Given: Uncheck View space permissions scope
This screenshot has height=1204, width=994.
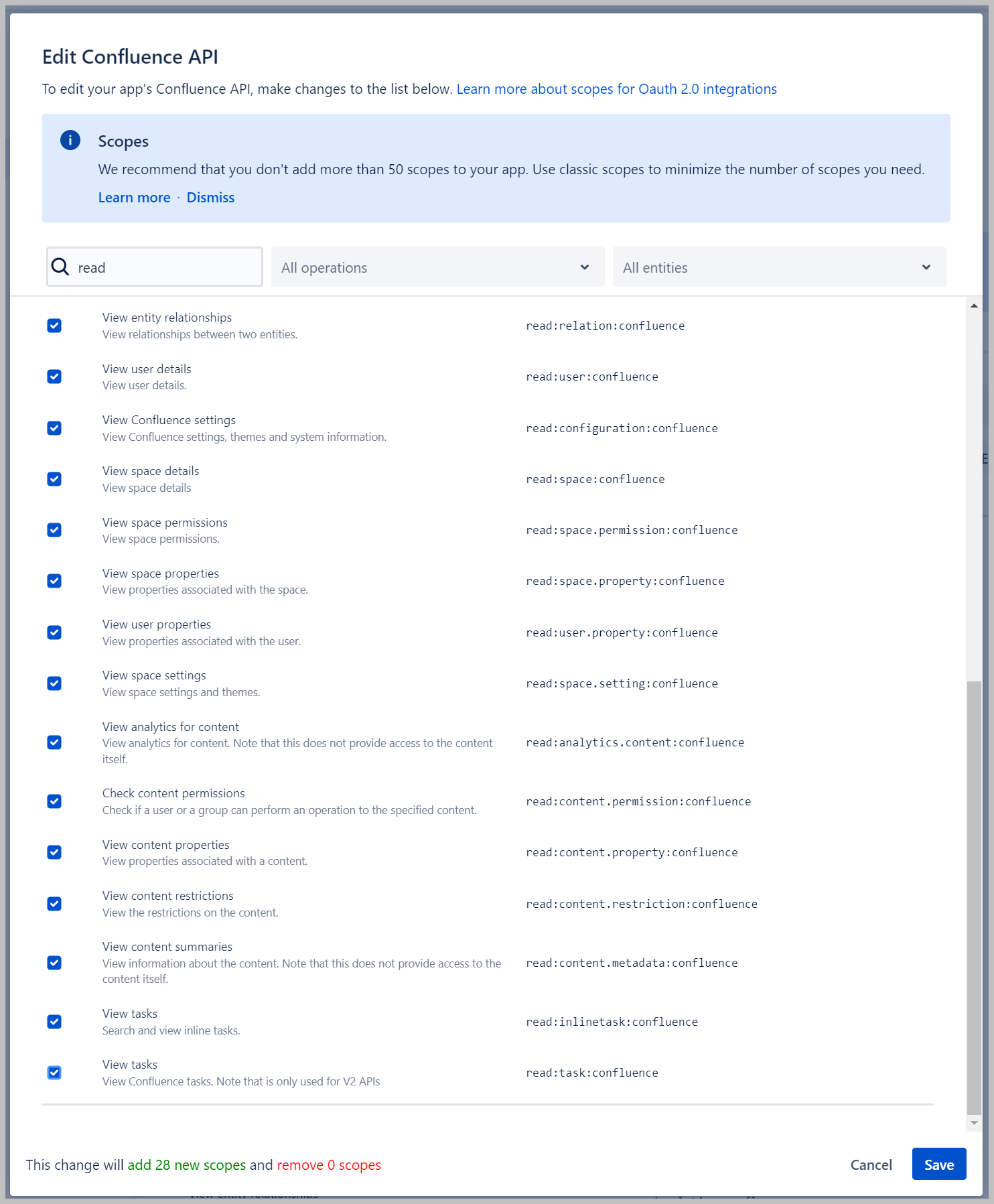Looking at the screenshot, I should tap(54, 530).
